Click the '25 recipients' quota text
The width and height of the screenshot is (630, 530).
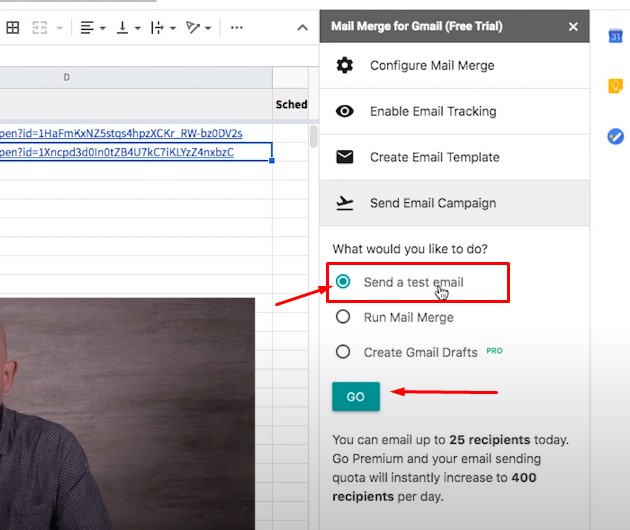[490, 440]
